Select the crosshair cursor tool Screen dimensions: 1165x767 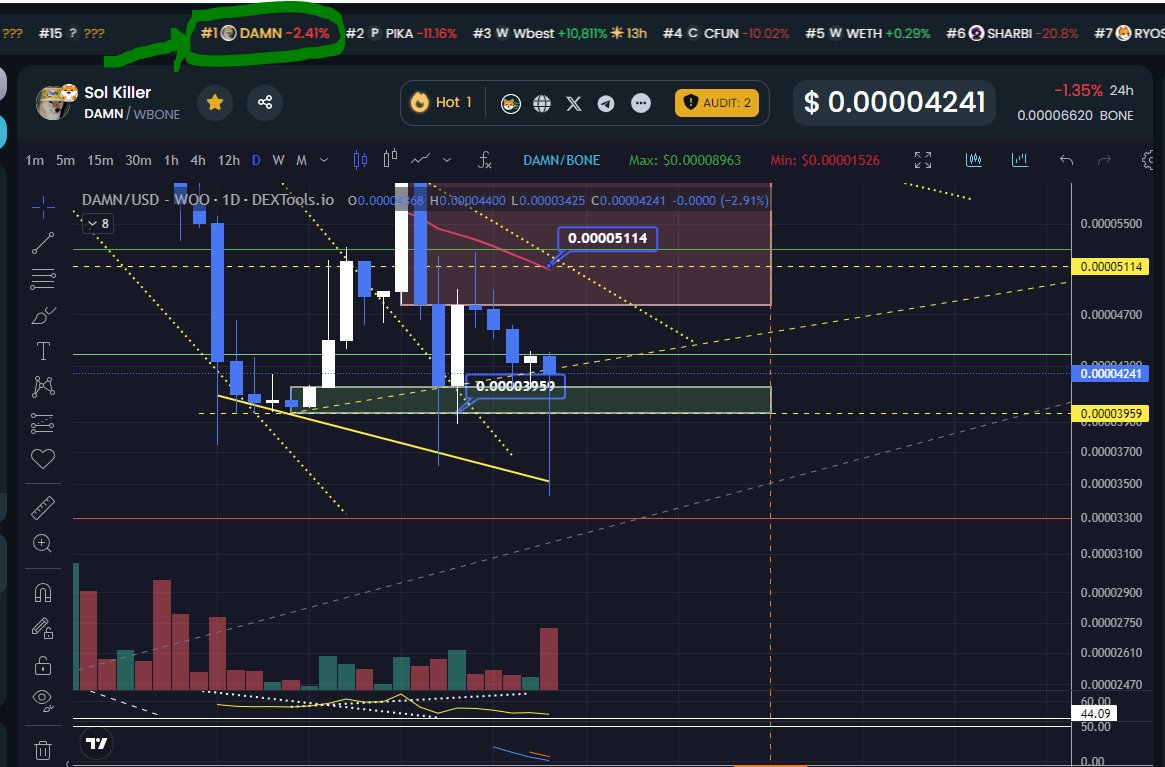[x=43, y=207]
